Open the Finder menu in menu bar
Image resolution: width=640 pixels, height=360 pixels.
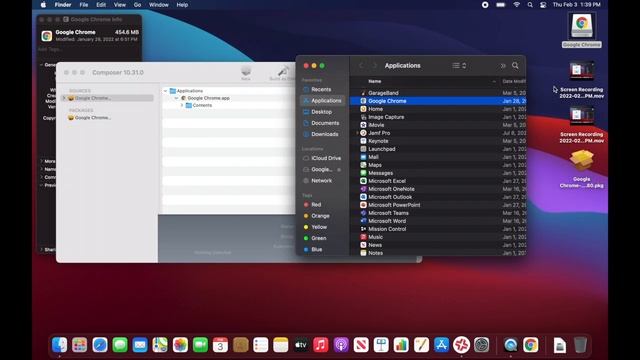point(63,5)
